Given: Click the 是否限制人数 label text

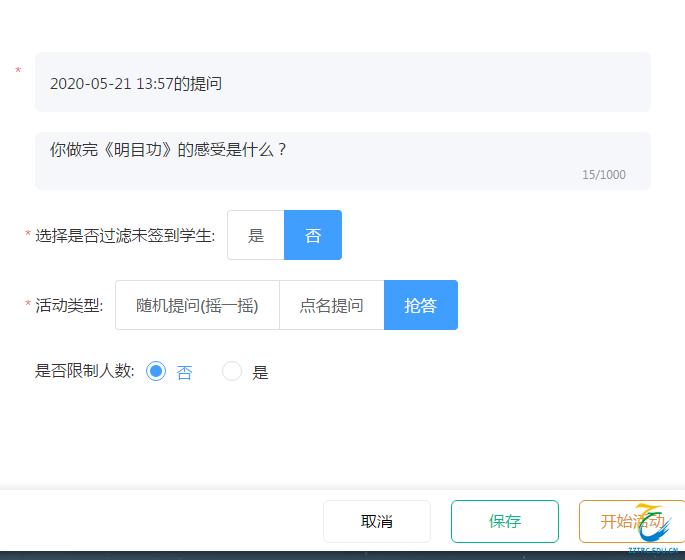Looking at the screenshot, I should tap(84, 371).
